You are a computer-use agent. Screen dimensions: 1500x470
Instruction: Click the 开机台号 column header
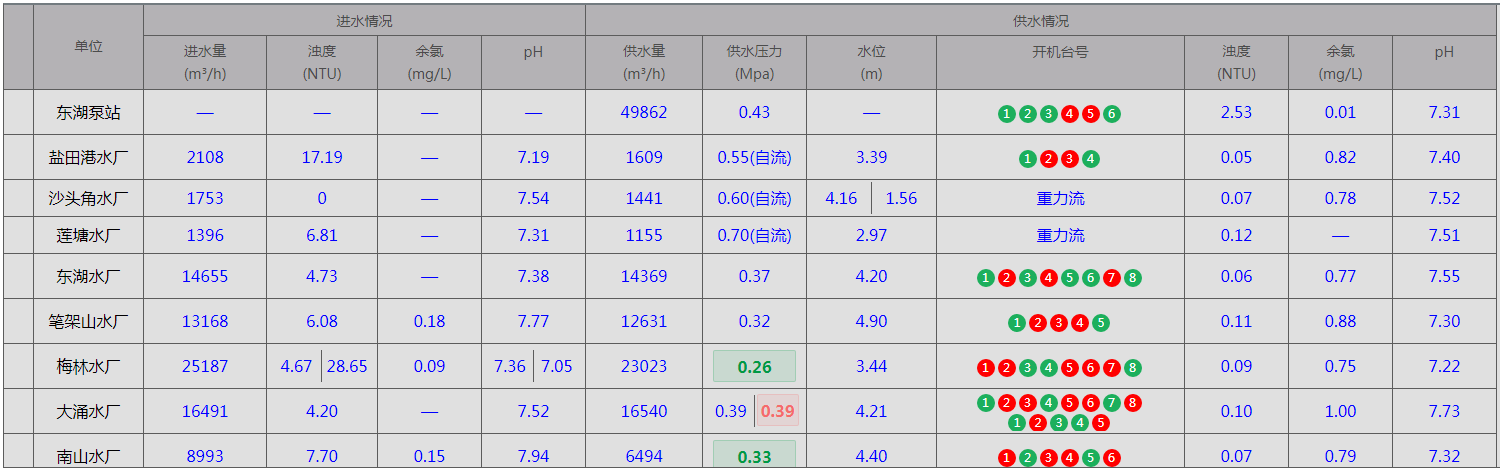tap(1060, 52)
